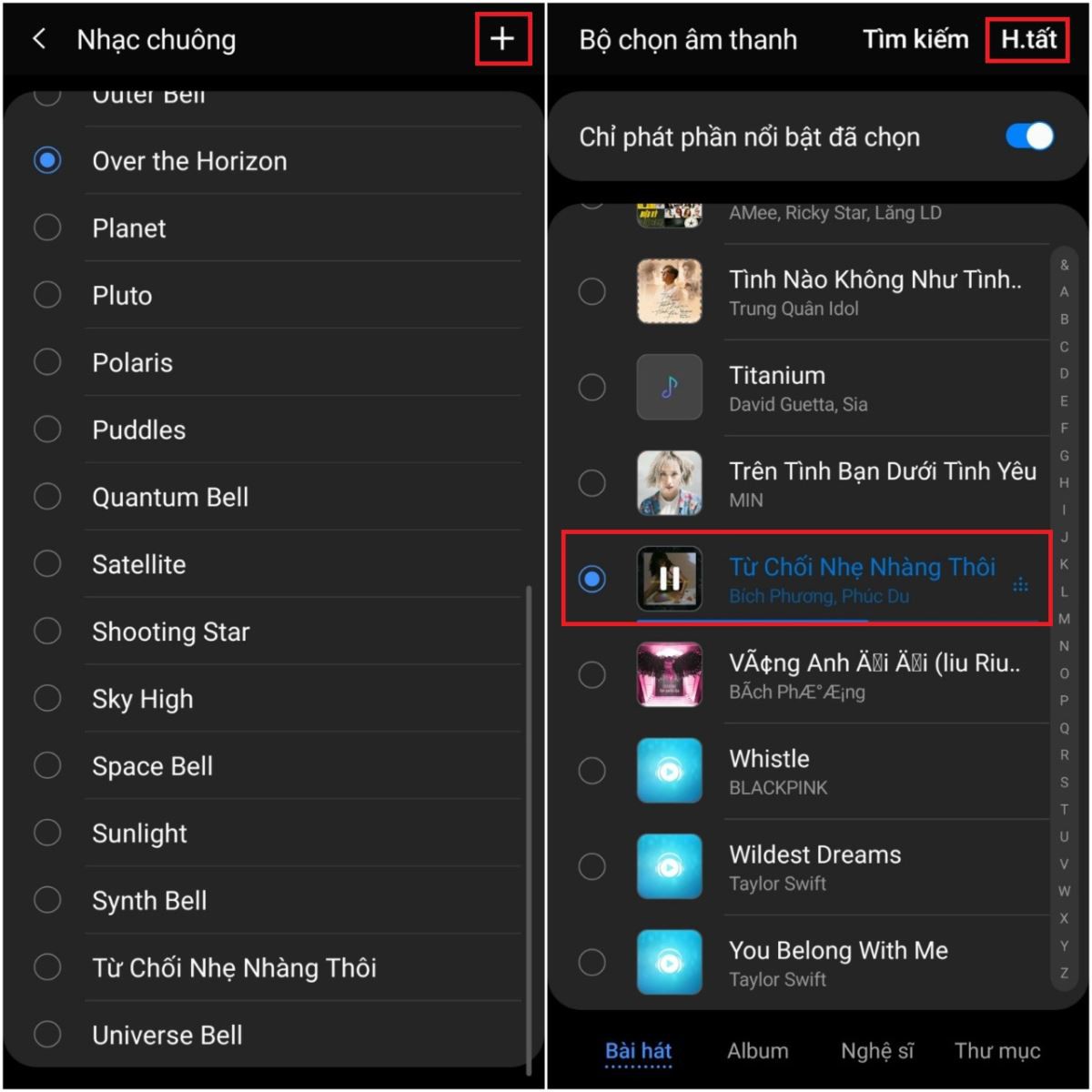
Task: Tap the Wildest Dreams album icon
Action: [x=670, y=866]
